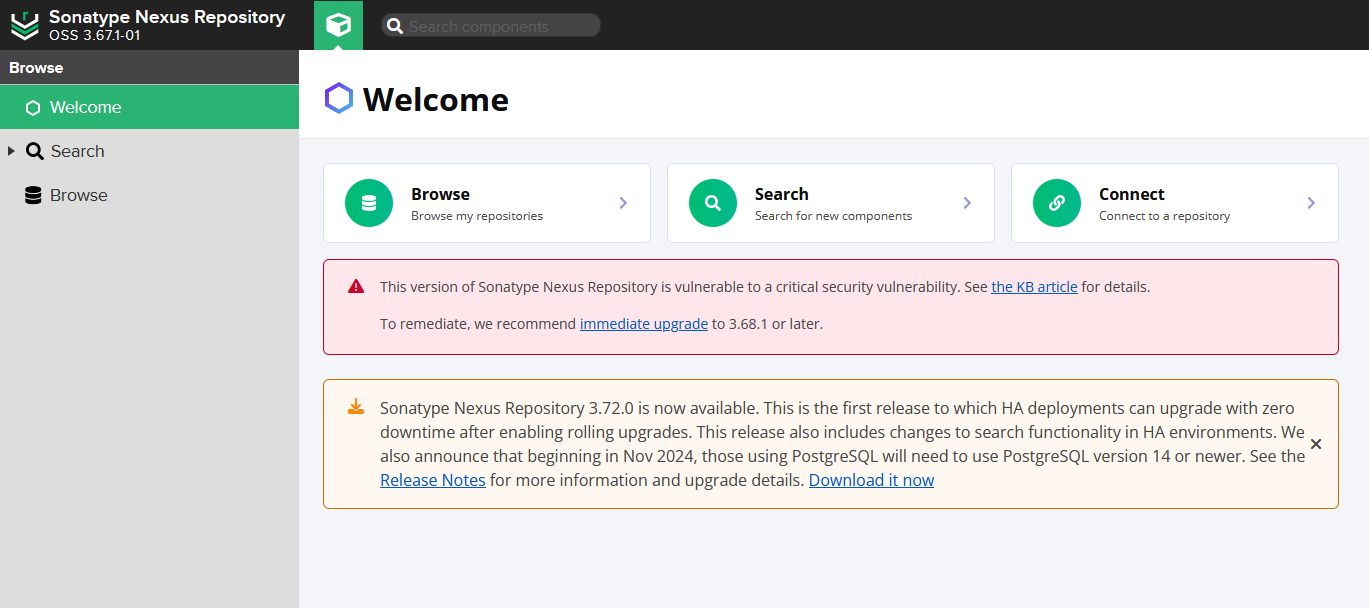This screenshot has width=1369, height=608.
Task: Click the OSS 3.67.1-01 version text
Action: [95, 35]
